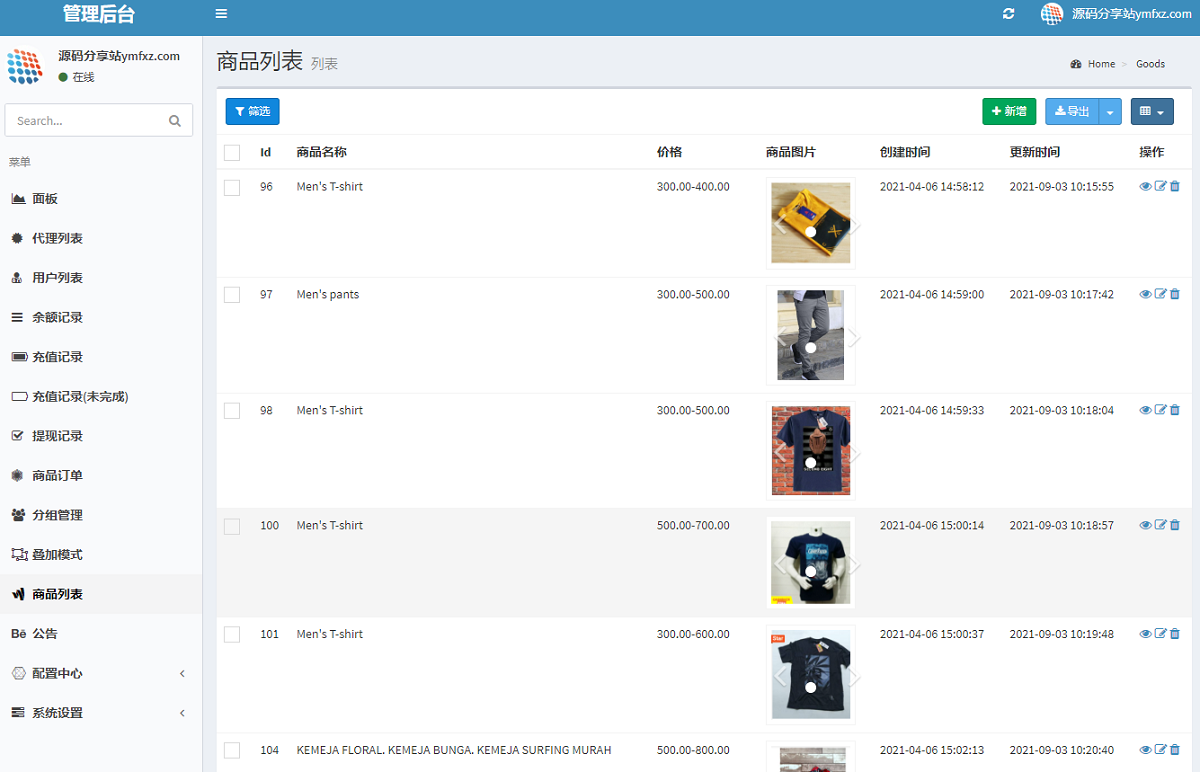Viewport: 1200px width, 772px height.
Task: Edit product Id 97 via pencil icon
Action: (1160, 295)
